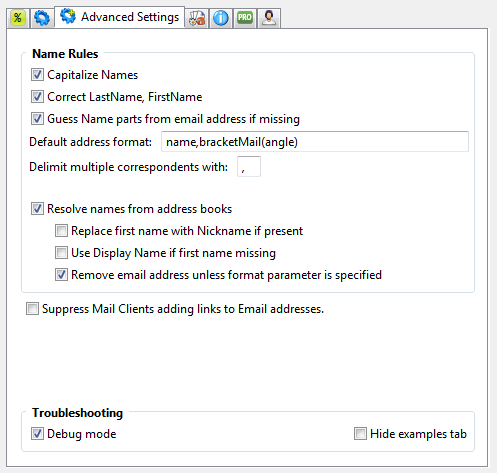Viewport: 497px width, 473px height.
Task: Toggle Remove email address unless format specified
Action: pyautogui.click(x=61, y=275)
